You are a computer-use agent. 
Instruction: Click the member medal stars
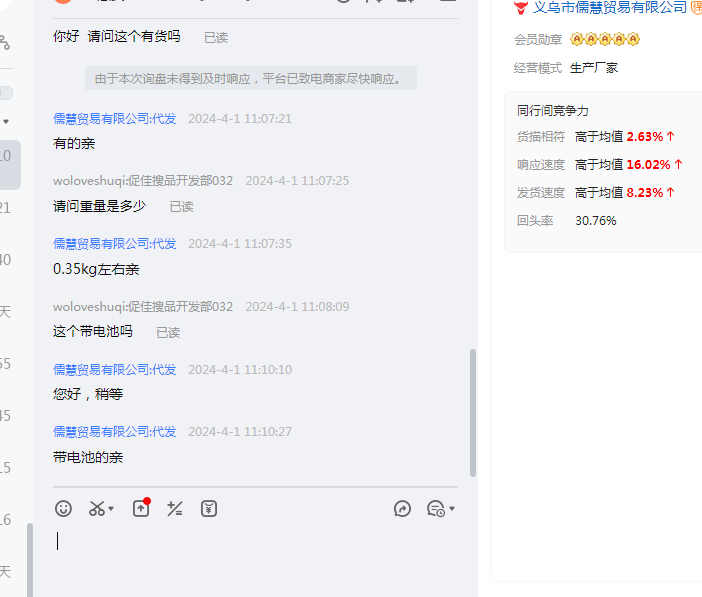605,39
